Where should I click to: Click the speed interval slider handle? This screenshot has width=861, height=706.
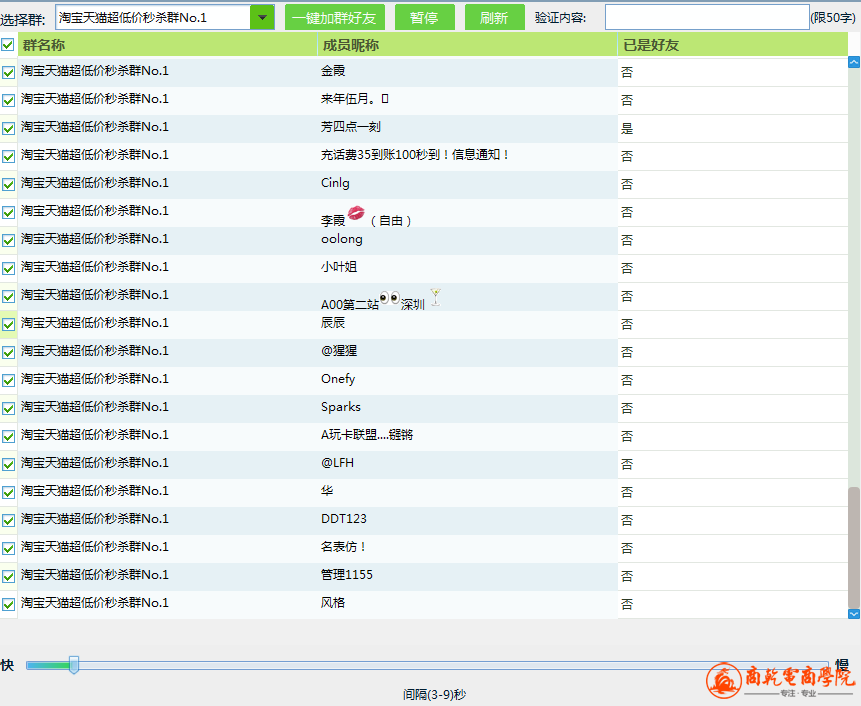point(74,665)
